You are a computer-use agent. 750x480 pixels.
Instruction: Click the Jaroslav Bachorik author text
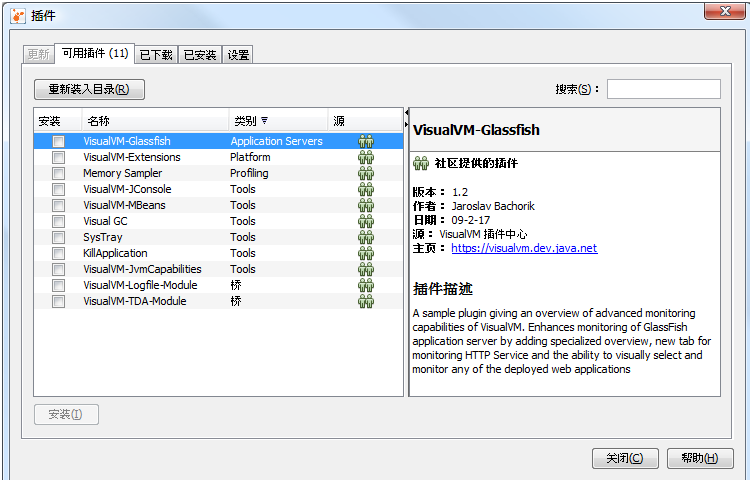[493, 206]
